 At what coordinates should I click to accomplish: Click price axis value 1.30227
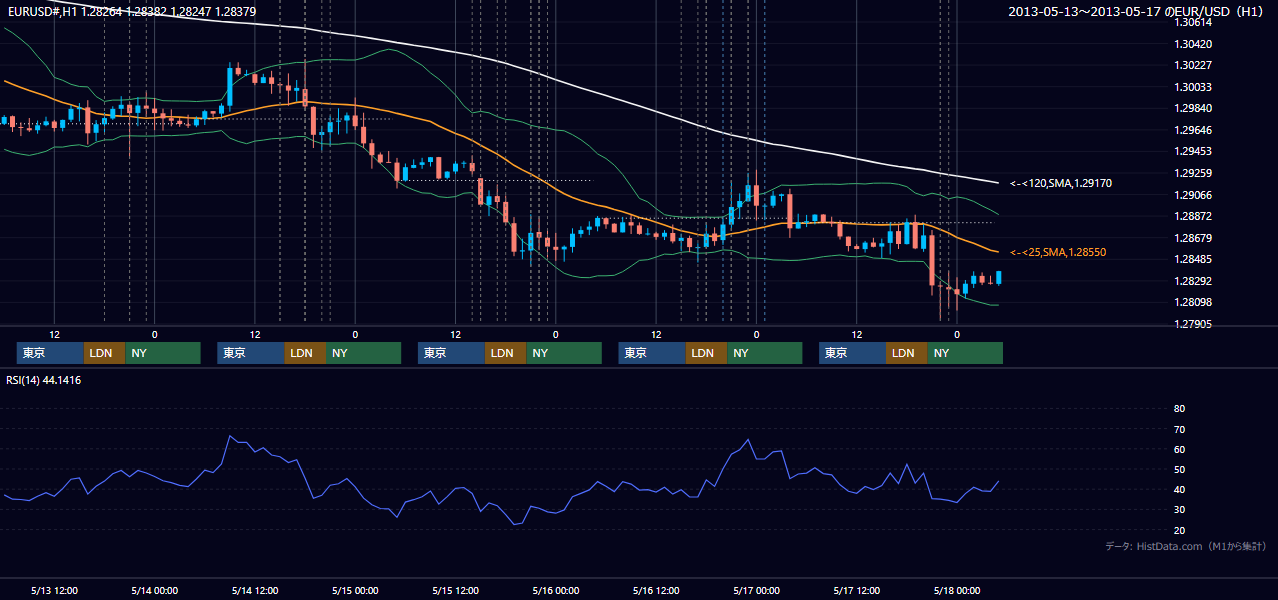(x=1193, y=65)
